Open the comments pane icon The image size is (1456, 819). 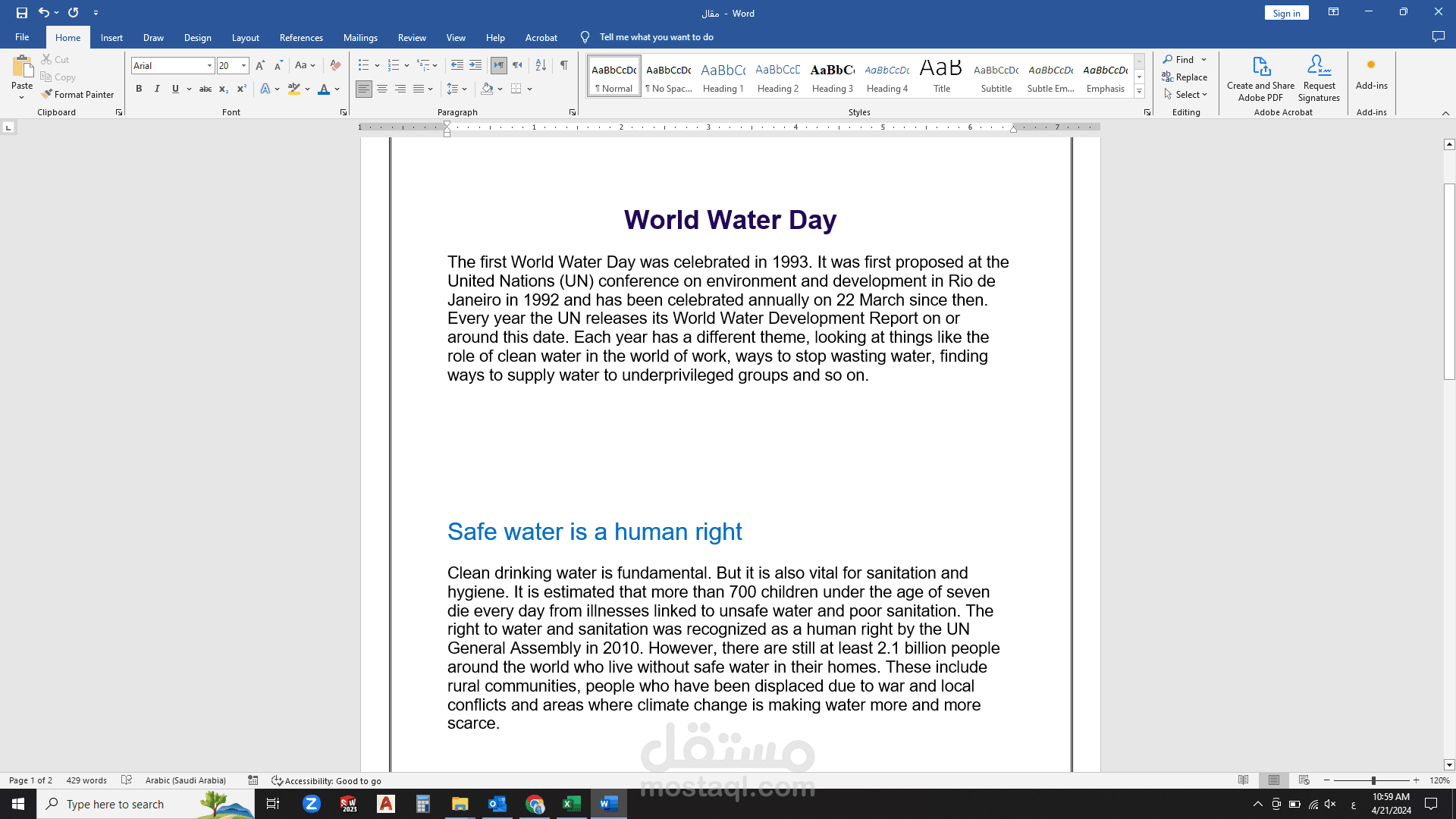(1438, 37)
